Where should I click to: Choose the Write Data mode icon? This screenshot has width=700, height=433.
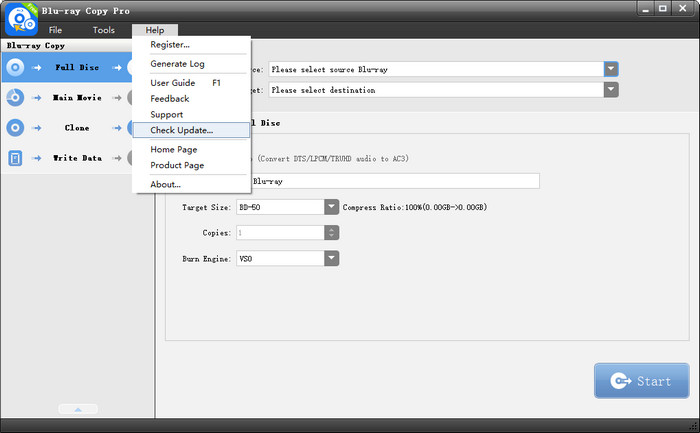(x=15, y=158)
